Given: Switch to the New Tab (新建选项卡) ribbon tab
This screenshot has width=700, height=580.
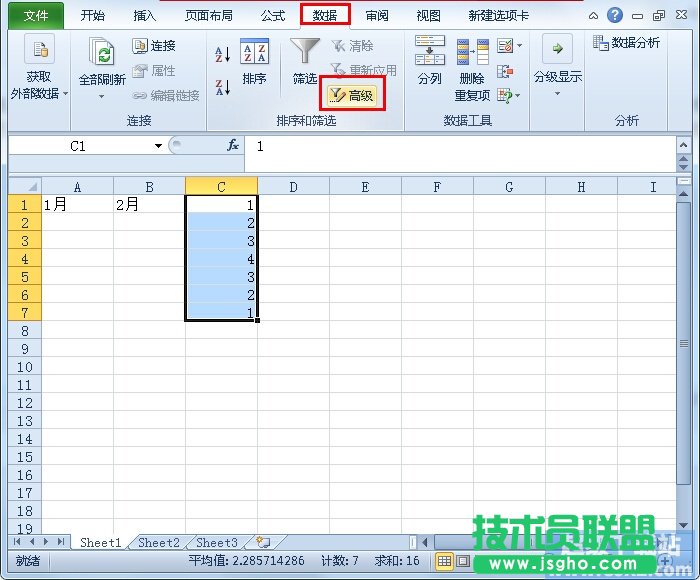Looking at the screenshot, I should 499,16.
